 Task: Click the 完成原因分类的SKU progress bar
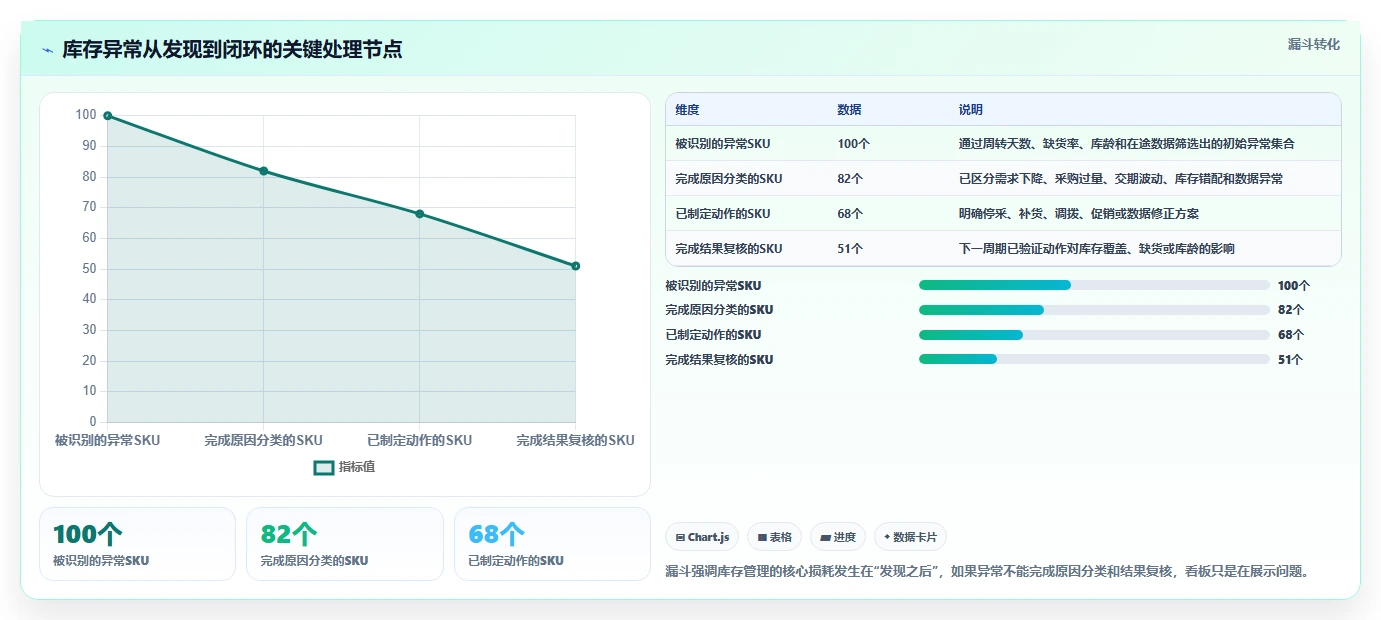click(x=1094, y=310)
